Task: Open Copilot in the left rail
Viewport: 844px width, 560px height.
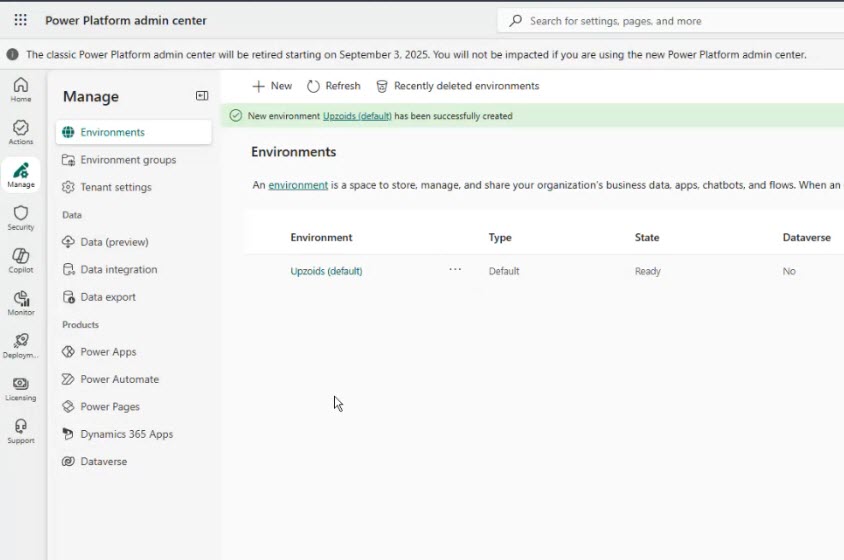Action: coord(21,261)
